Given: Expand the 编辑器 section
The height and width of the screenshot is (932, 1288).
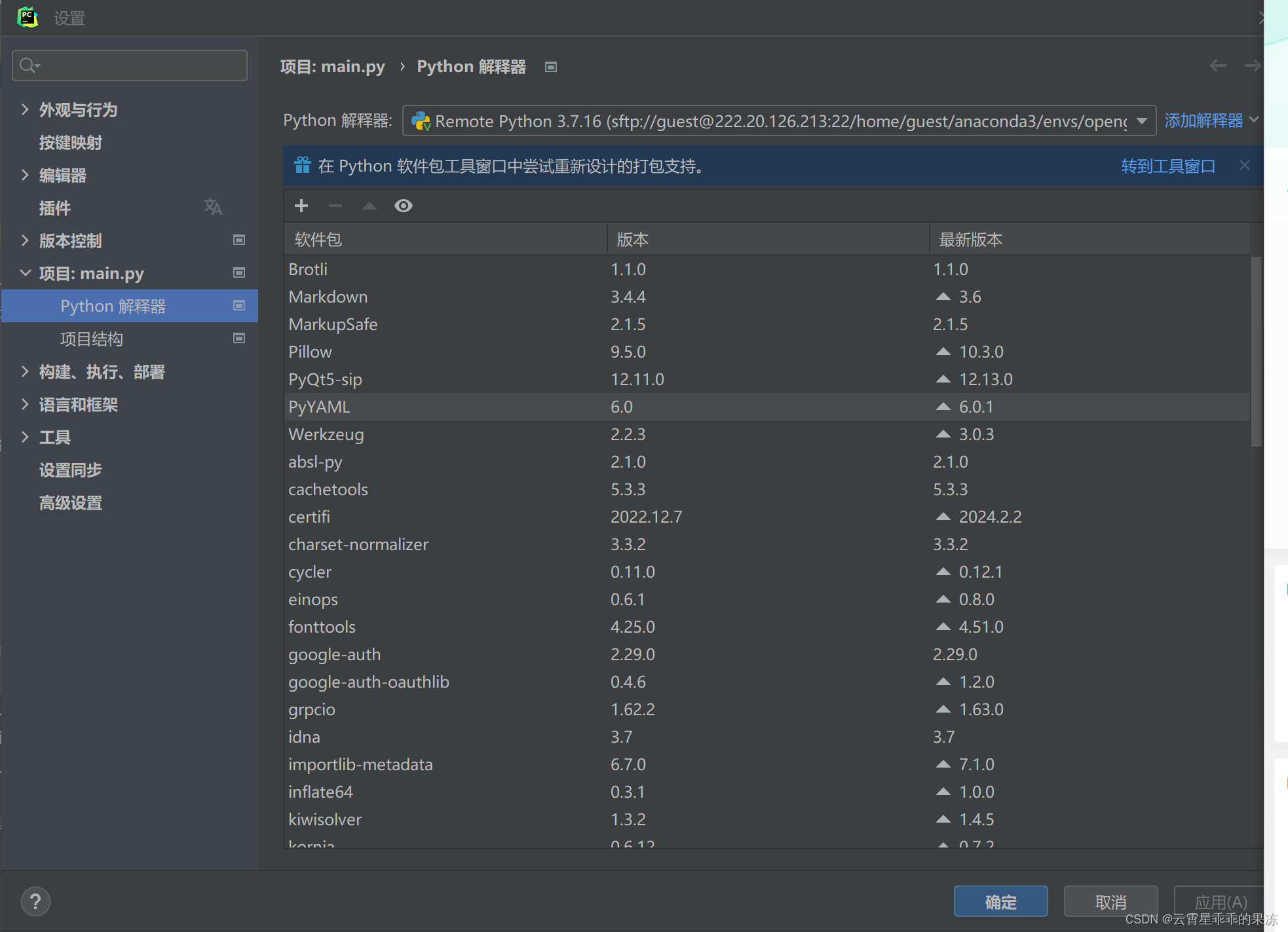Looking at the screenshot, I should point(25,175).
